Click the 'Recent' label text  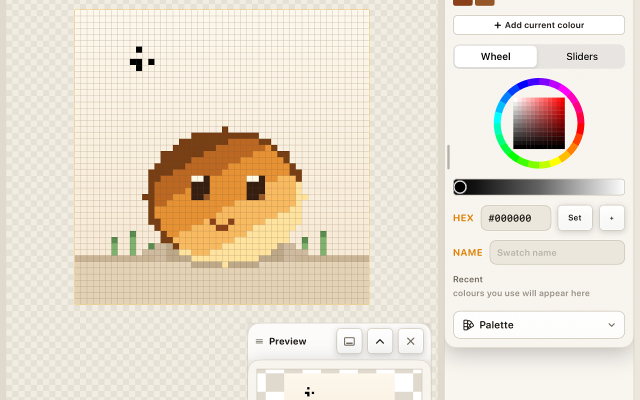[468, 280]
